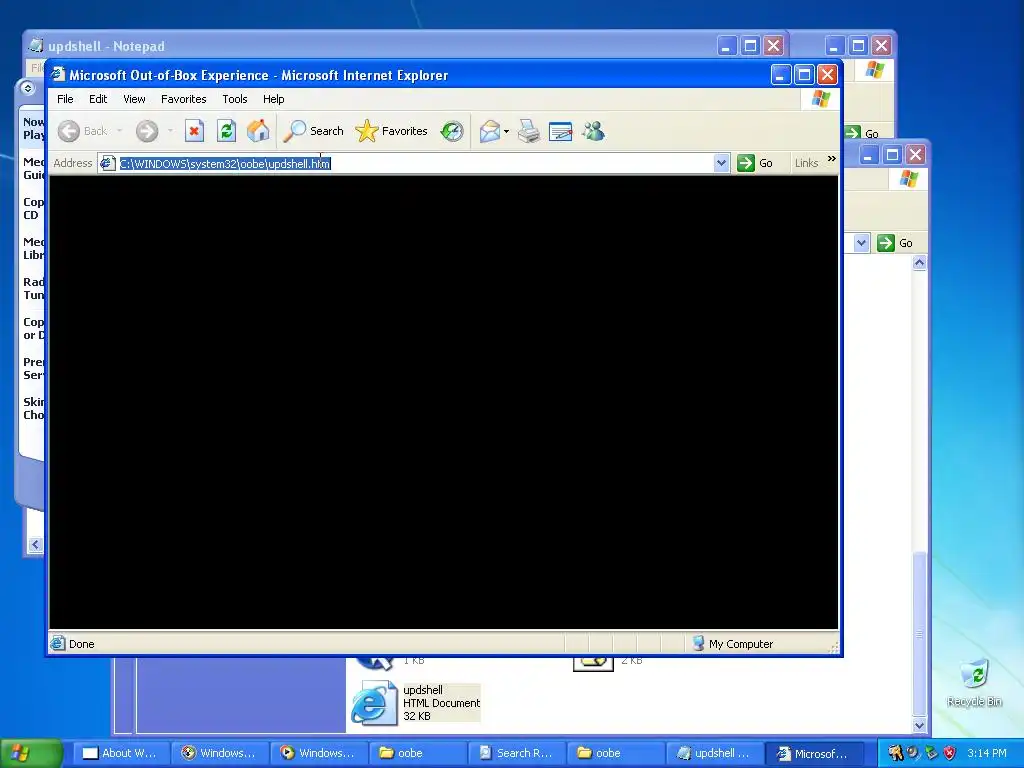Open the Favorites menu
The image size is (1024, 768).
184,99
